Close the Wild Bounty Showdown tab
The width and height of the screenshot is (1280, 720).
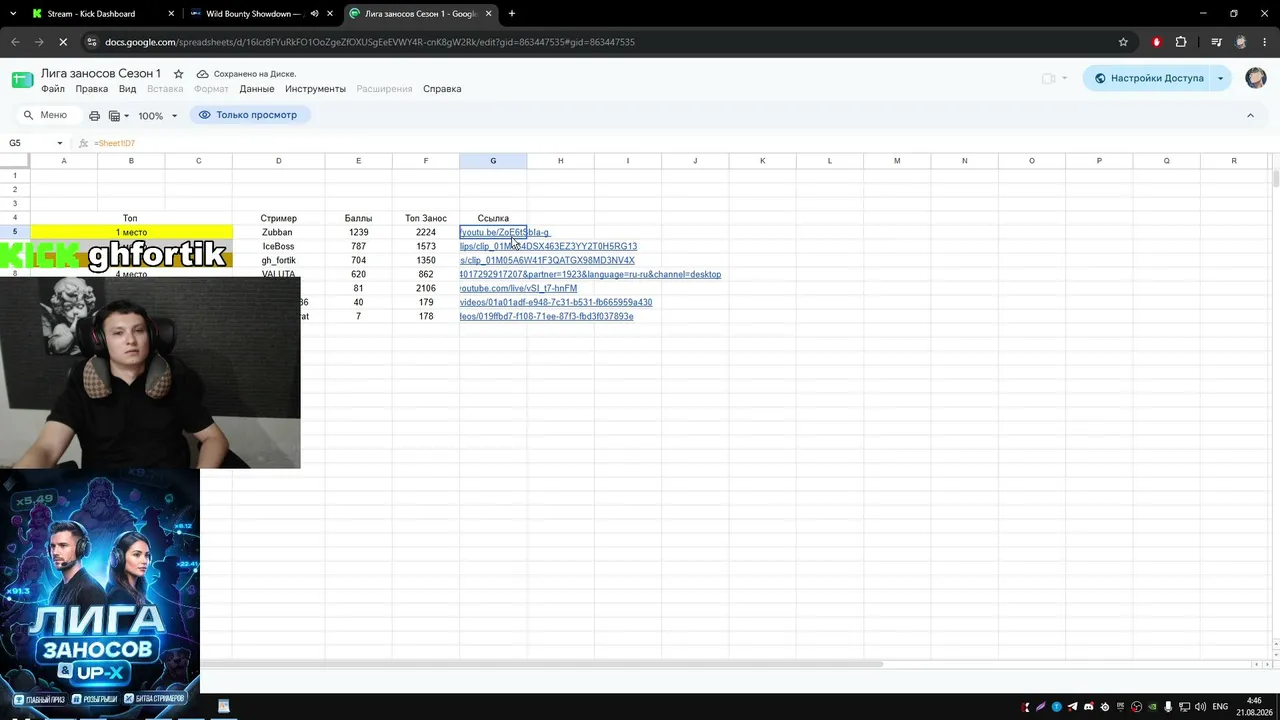330,14
